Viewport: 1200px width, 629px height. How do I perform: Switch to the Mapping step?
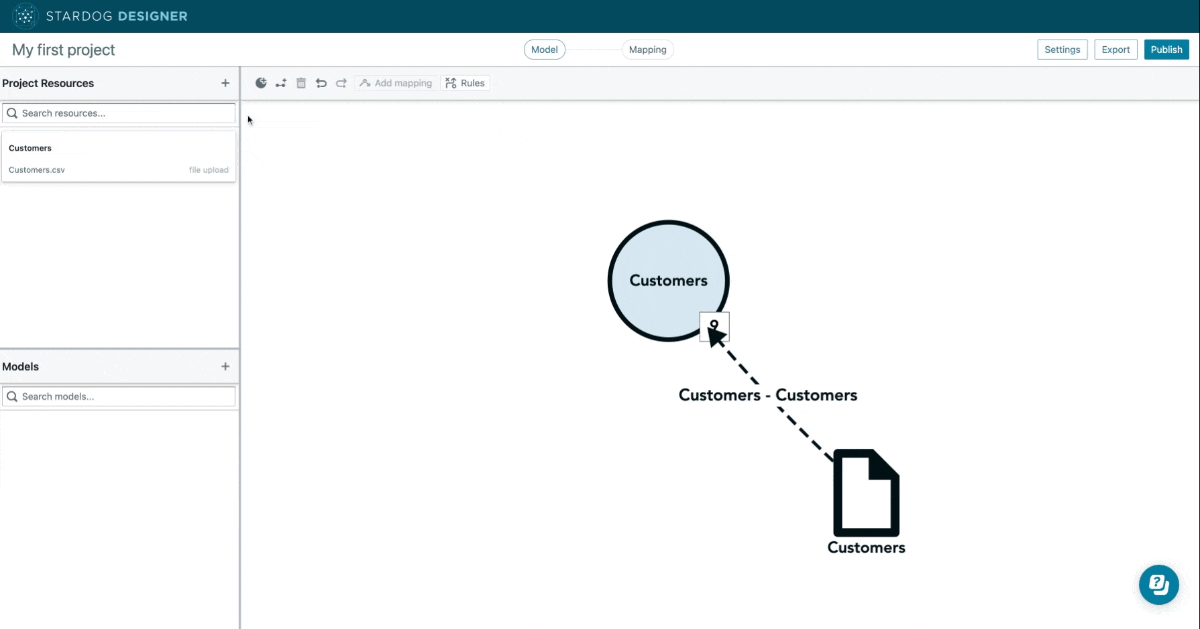coord(647,50)
